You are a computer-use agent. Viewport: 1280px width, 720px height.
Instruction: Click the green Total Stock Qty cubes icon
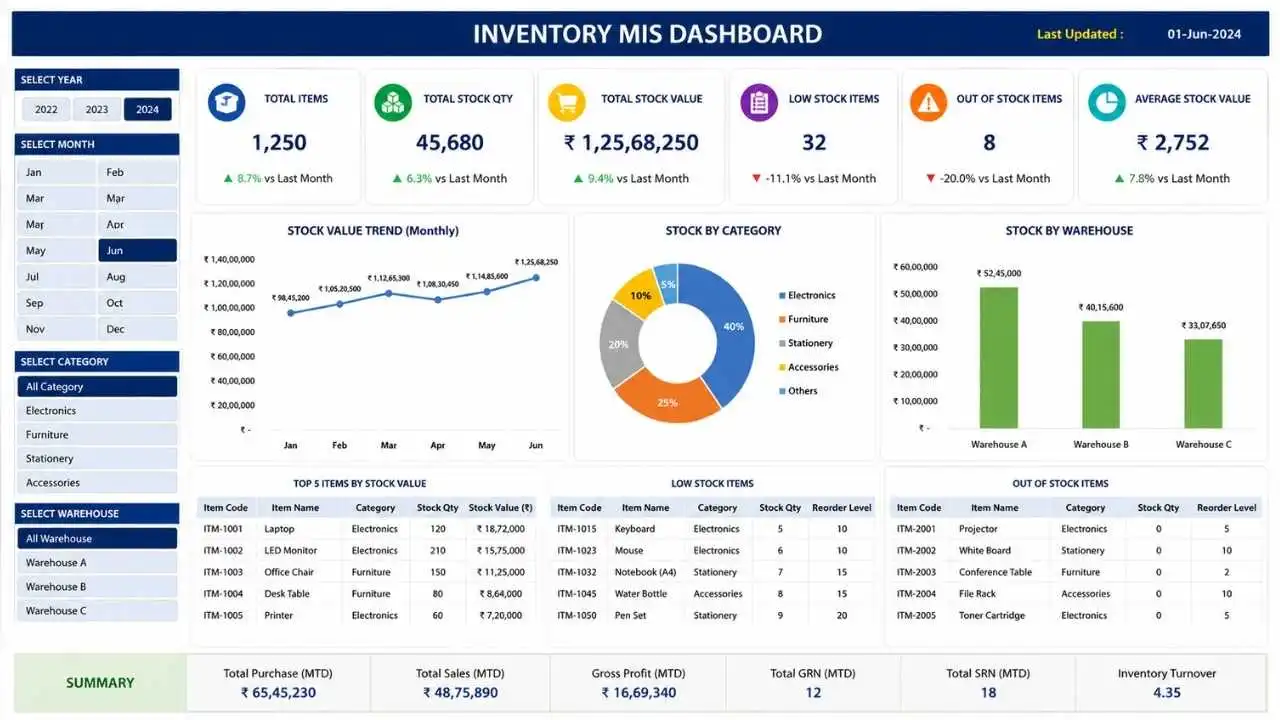tap(392, 102)
